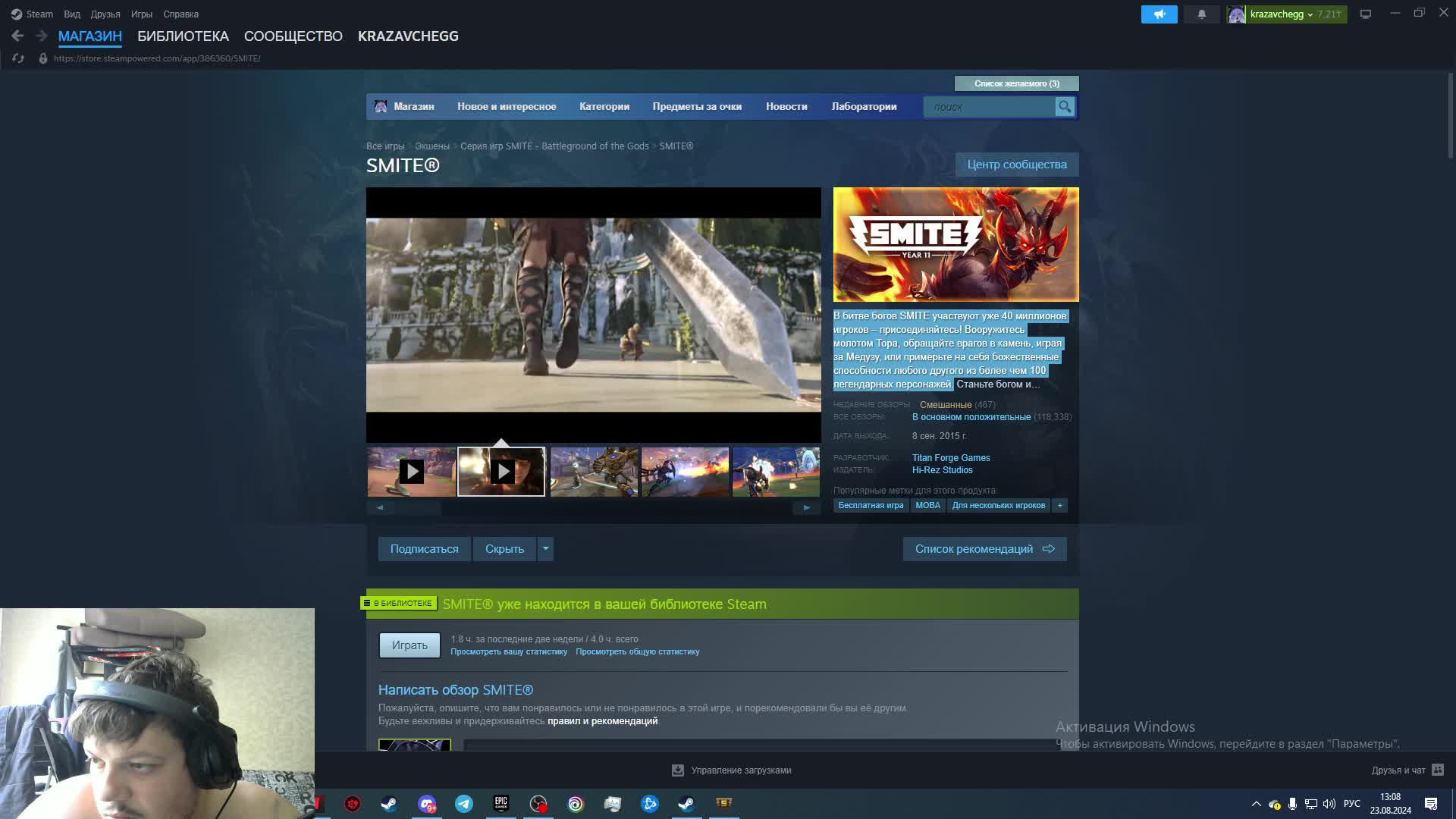Expand the dropdown arrow beside Скрыть
This screenshot has height=819, width=1456.
(546, 548)
